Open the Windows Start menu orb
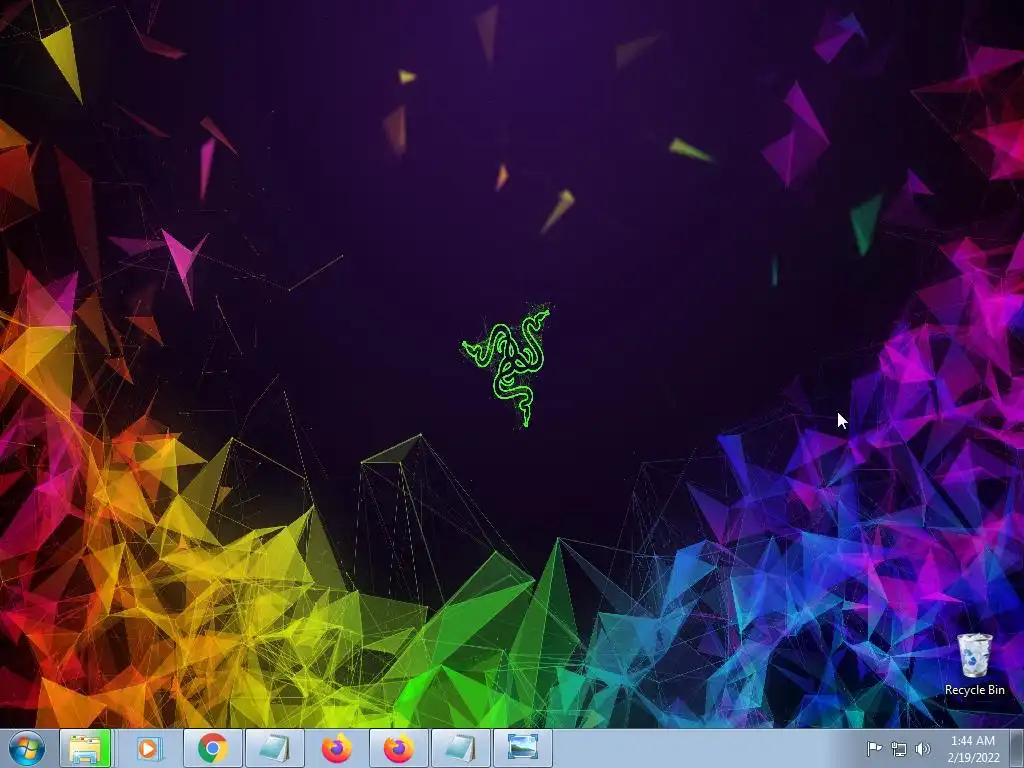Screen dimensions: 1024x768 pos(27,748)
